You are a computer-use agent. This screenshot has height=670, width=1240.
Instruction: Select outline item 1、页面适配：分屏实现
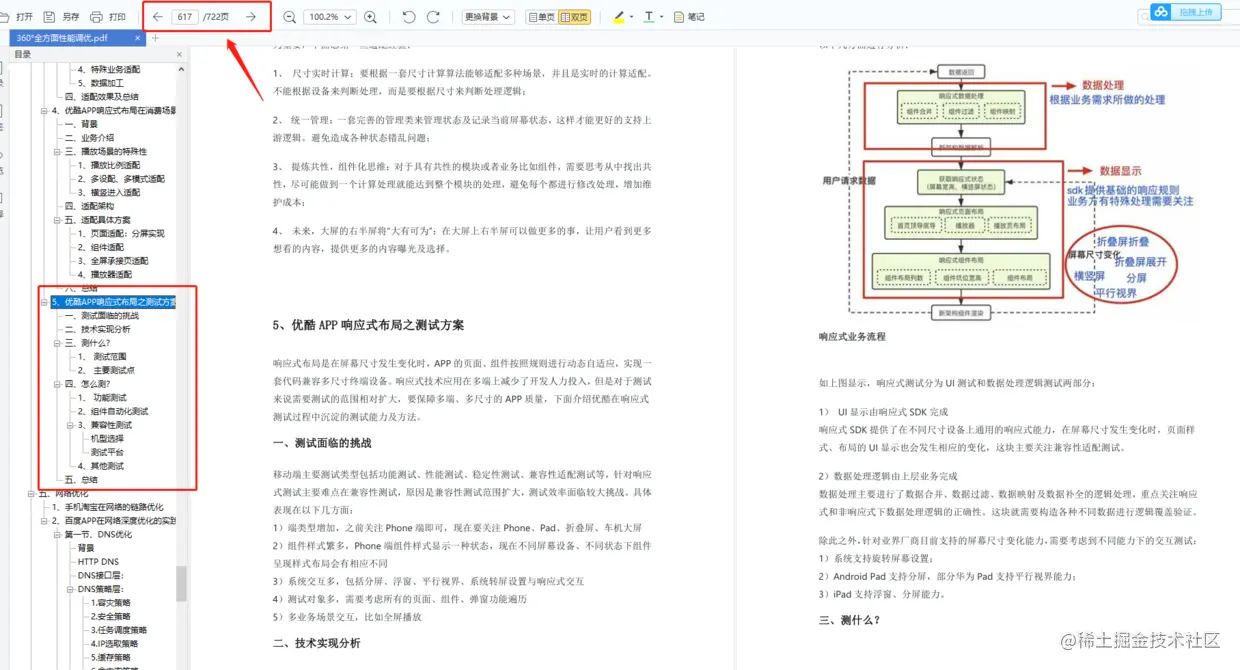(x=121, y=234)
